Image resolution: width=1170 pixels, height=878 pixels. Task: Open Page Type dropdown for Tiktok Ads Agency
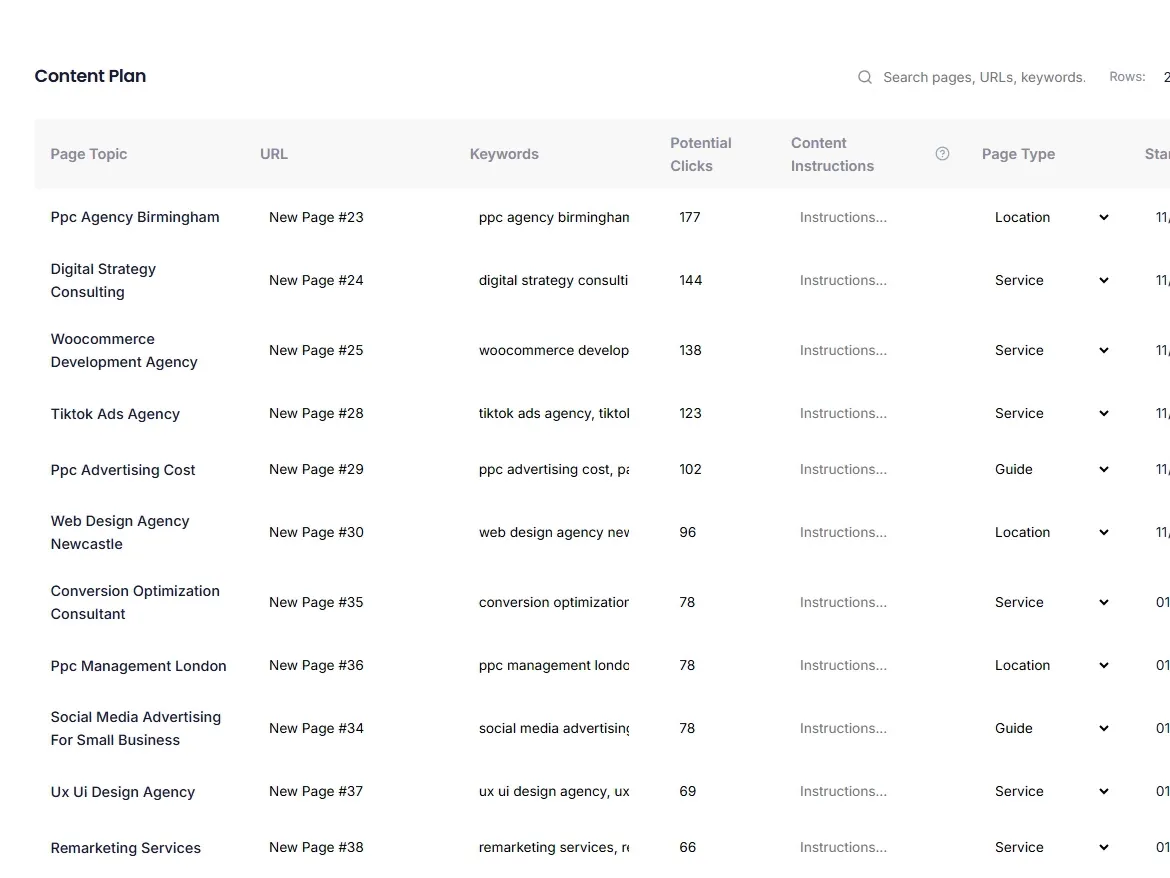[x=1102, y=413]
